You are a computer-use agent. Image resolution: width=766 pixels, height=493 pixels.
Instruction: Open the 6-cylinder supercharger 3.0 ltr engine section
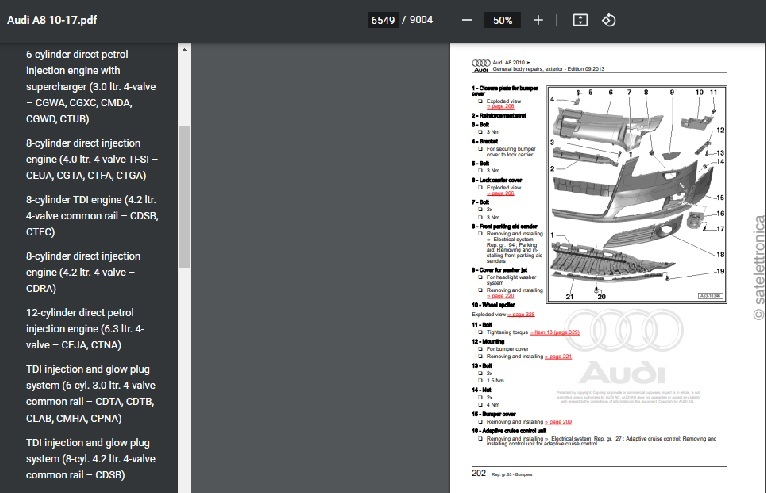pos(91,86)
